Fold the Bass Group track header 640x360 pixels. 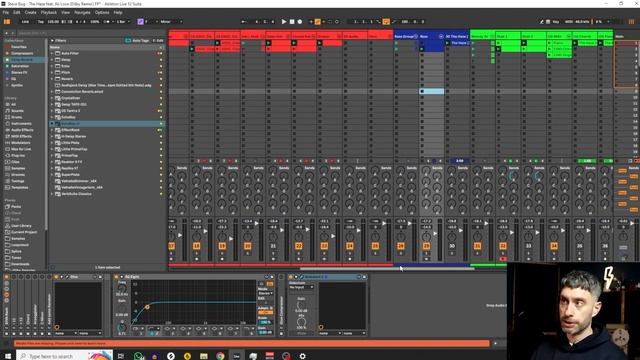416,36
